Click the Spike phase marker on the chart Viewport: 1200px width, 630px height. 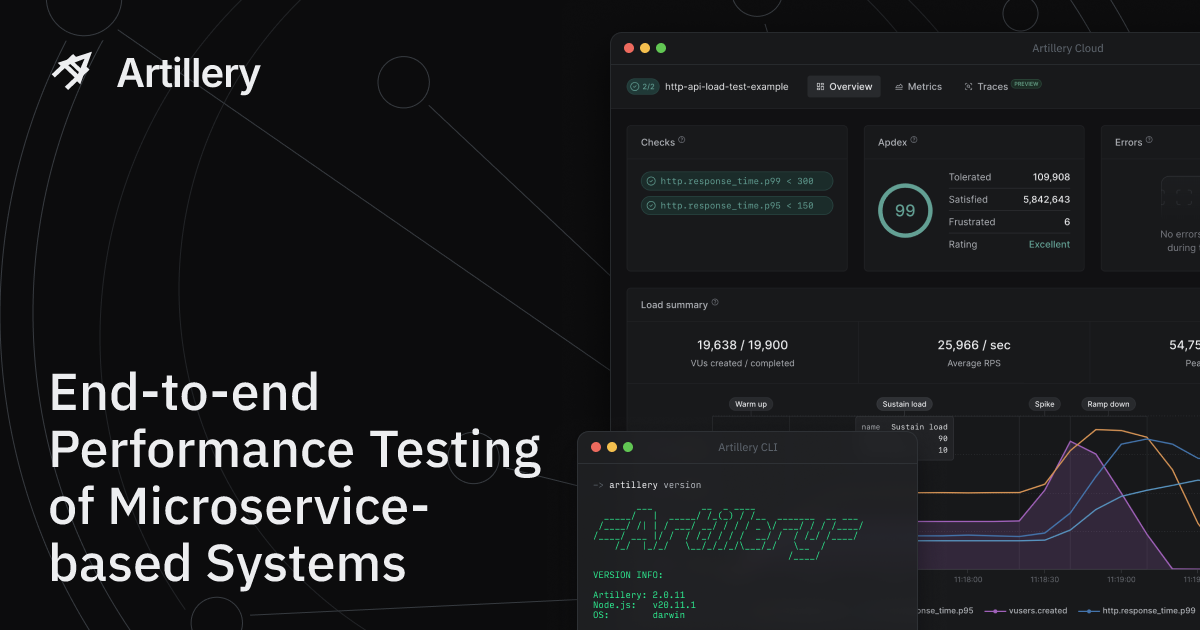click(x=1044, y=403)
